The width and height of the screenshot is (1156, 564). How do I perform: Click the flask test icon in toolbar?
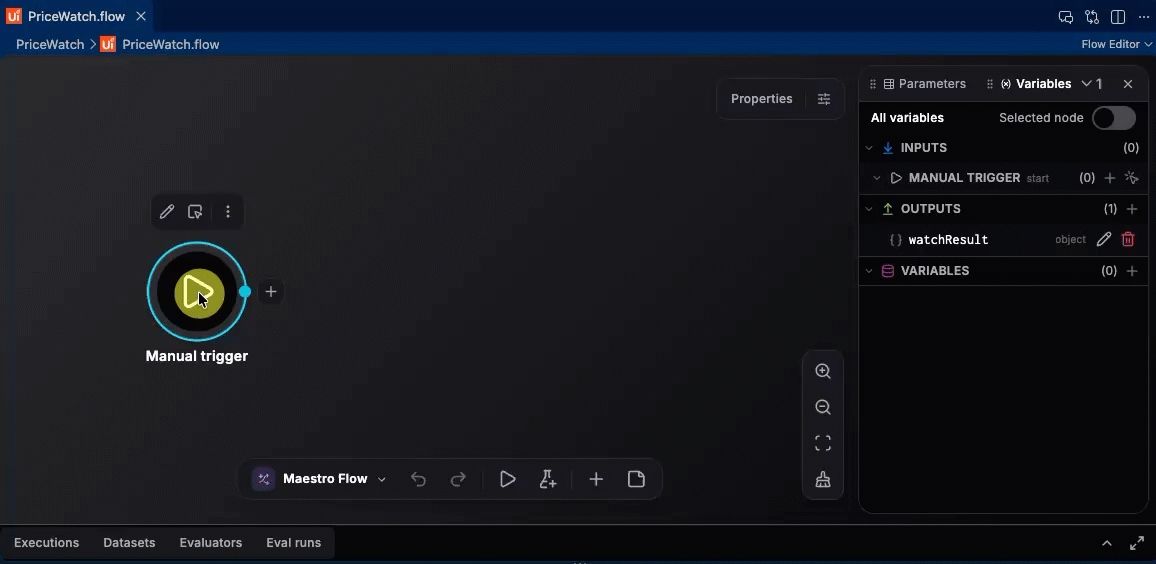tap(547, 479)
